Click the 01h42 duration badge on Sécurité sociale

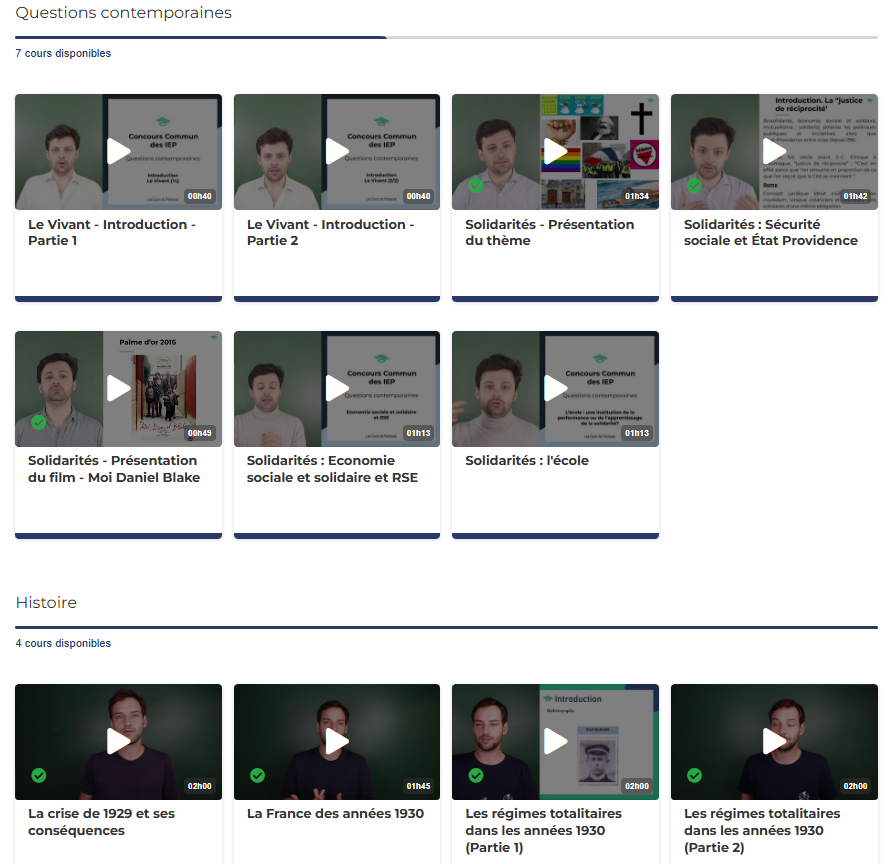[x=855, y=196]
